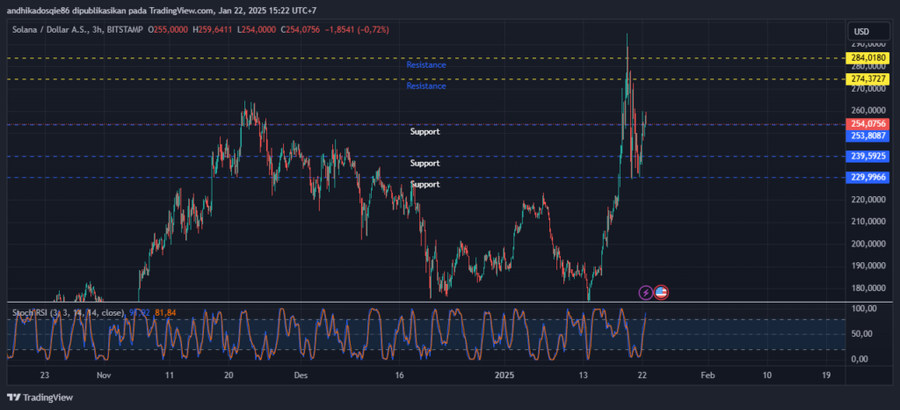
Task: Click the Resistance label below 274,3727 line
Action: (x=426, y=86)
